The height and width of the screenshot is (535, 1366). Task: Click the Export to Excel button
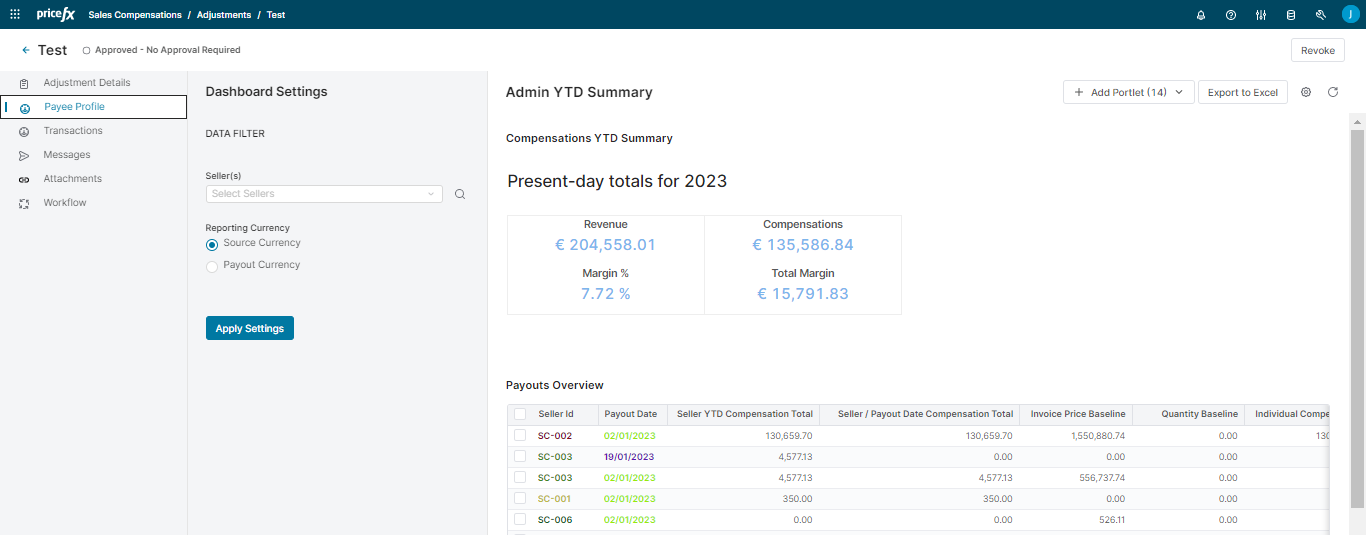1242,92
